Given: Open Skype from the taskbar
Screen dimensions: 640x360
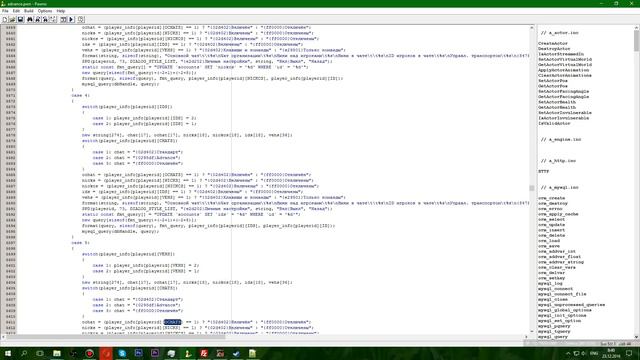Looking at the screenshot, I should (122, 353).
